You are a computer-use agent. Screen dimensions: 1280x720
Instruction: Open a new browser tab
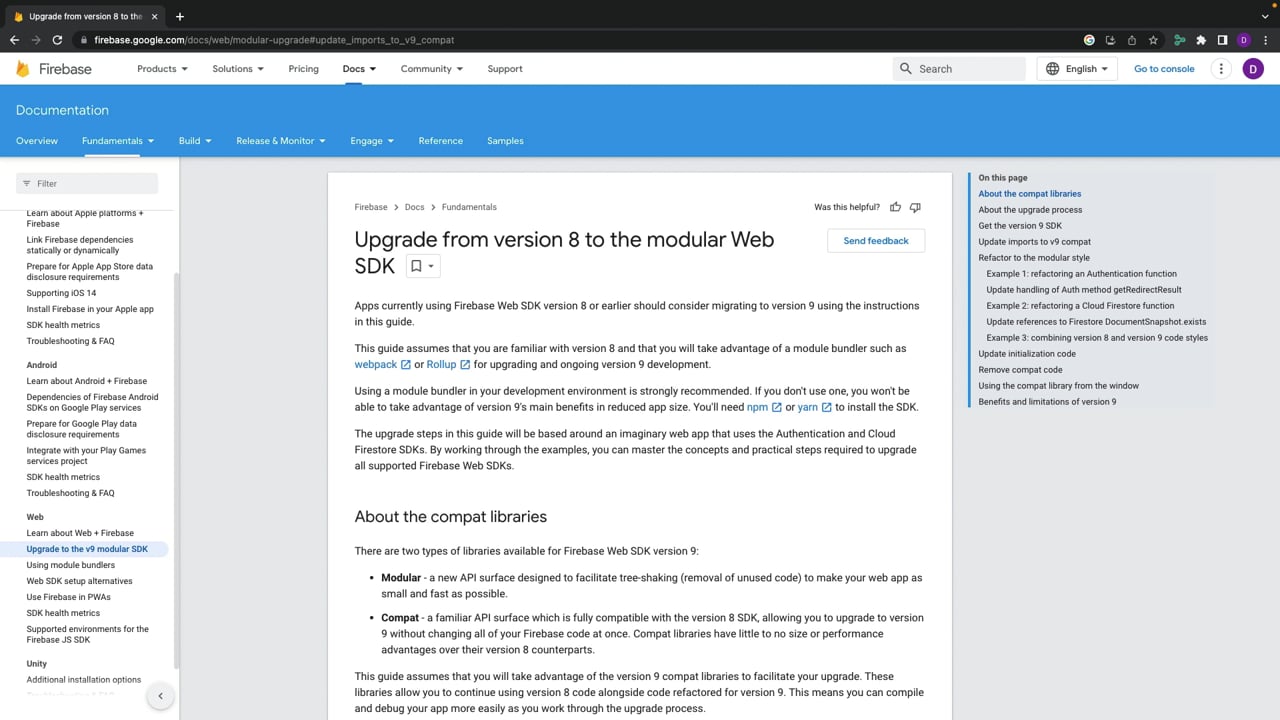180,16
